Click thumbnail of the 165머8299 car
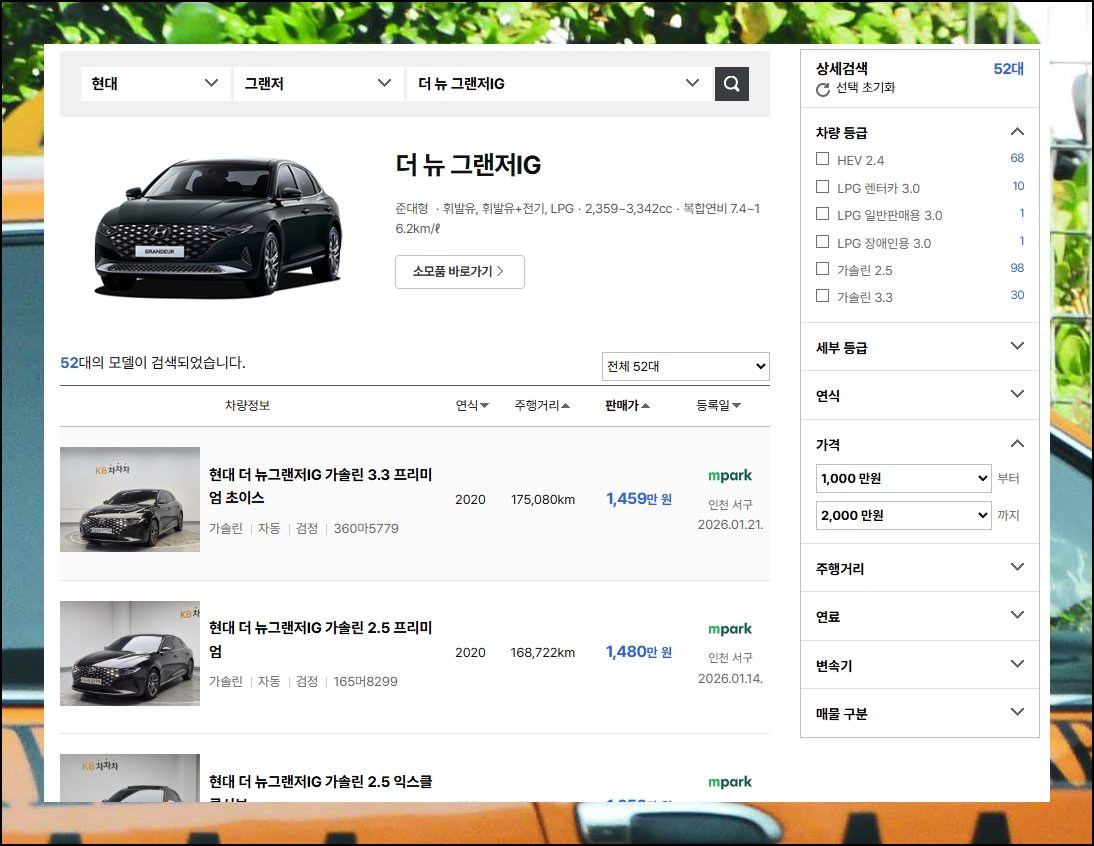The image size is (1094, 846). [x=130, y=654]
